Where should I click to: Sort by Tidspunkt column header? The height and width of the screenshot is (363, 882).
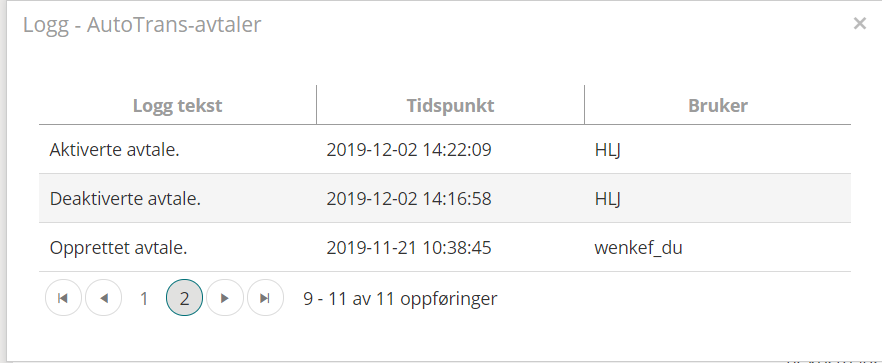click(x=451, y=105)
